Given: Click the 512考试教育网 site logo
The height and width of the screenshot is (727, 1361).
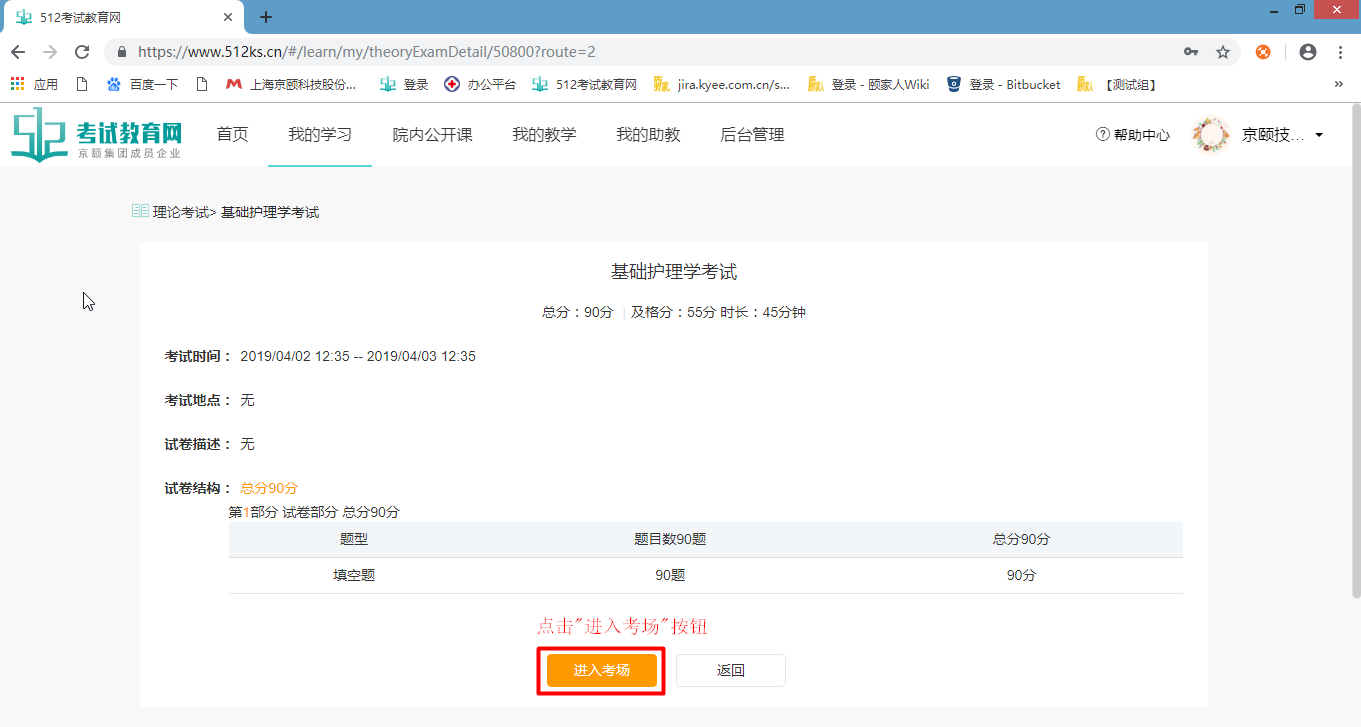Looking at the screenshot, I should 96,135.
